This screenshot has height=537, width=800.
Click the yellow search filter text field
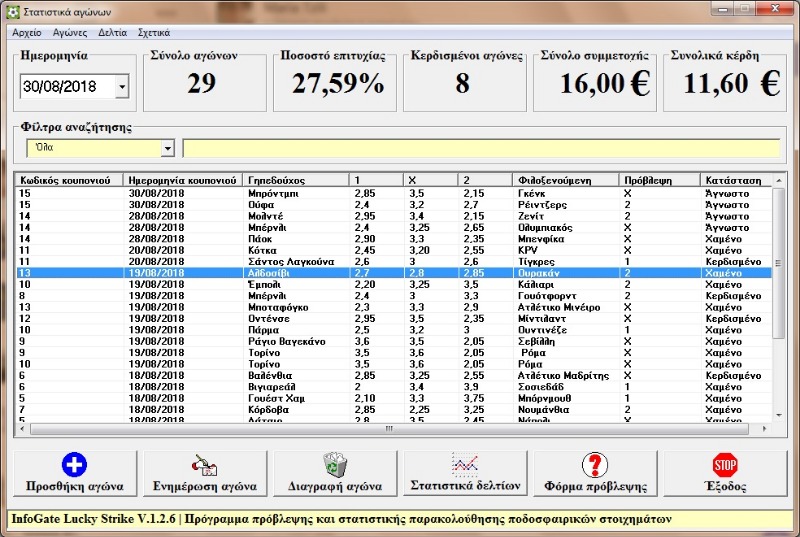pyautogui.click(x=480, y=148)
